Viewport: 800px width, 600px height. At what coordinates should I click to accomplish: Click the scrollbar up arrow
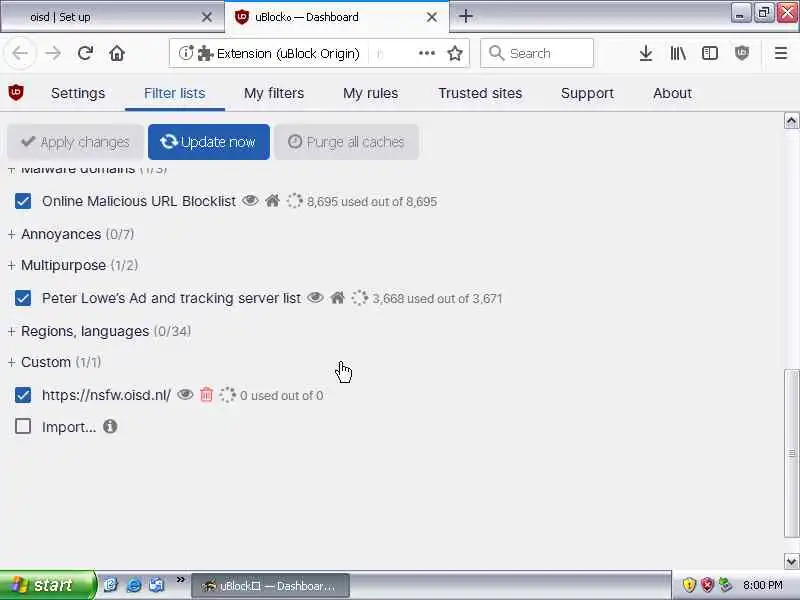pos(791,121)
